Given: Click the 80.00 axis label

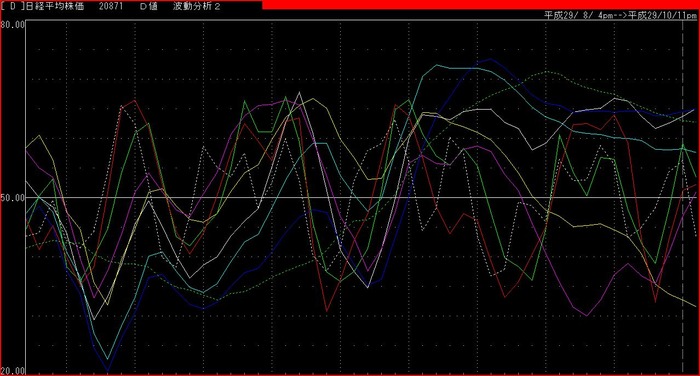Looking at the screenshot, I should 12,24.
